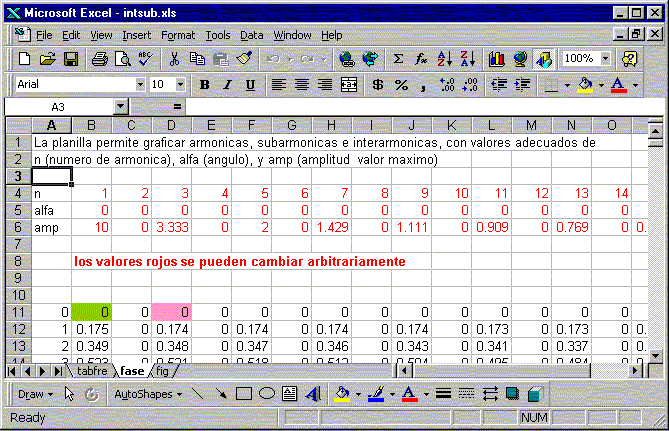The image size is (669, 431).
Task: Run spelling check icon
Action: coord(146,59)
